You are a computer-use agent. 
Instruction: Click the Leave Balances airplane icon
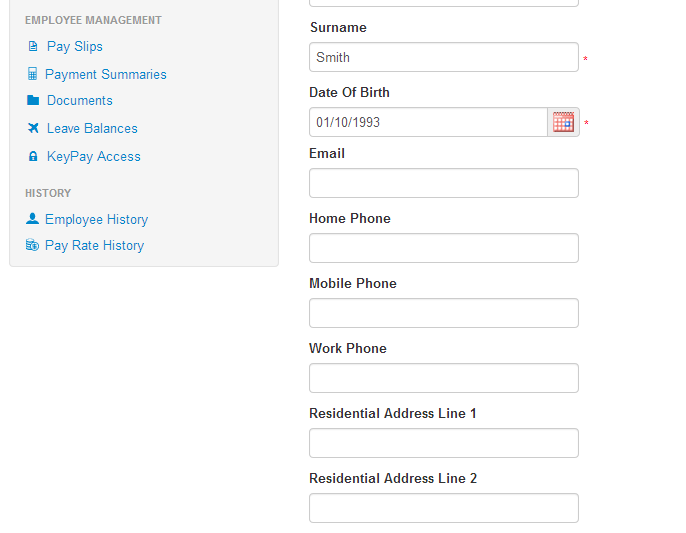[33, 129]
